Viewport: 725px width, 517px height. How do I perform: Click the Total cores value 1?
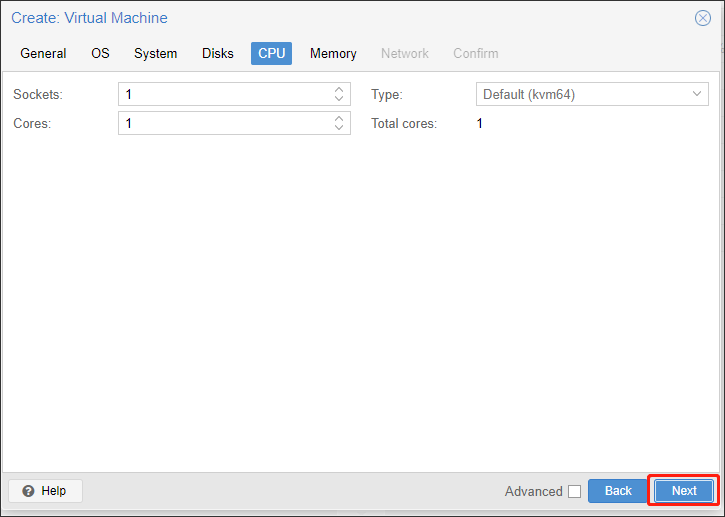480,123
